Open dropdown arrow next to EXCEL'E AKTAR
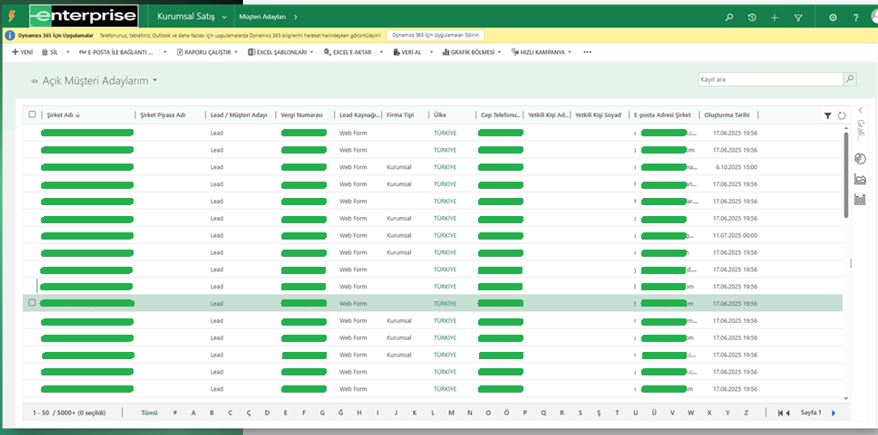The width and height of the screenshot is (878, 435). (x=381, y=52)
